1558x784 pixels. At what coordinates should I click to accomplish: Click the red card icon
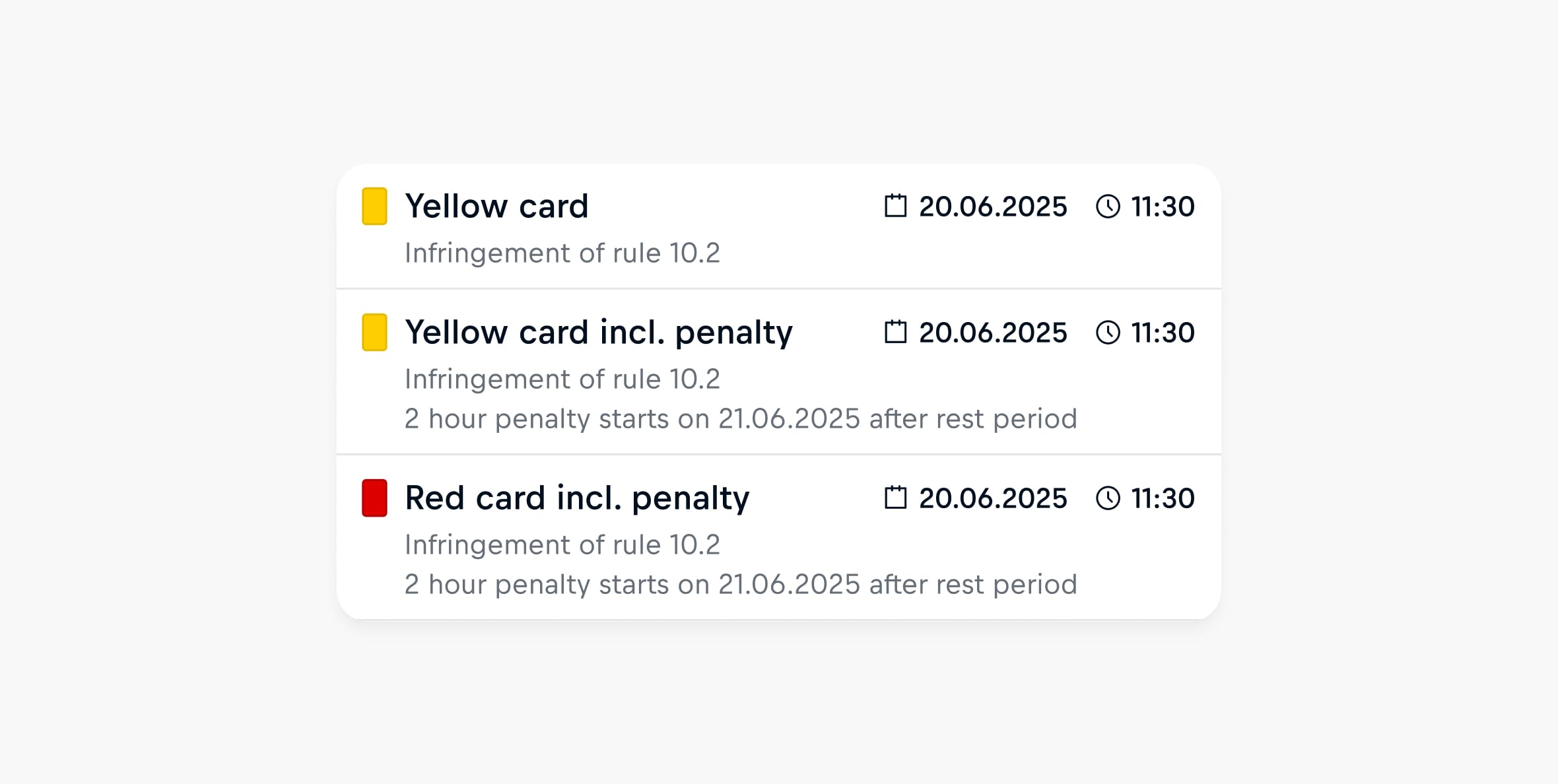pyautogui.click(x=374, y=498)
